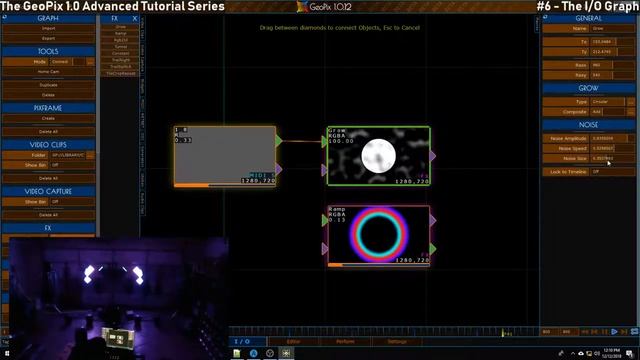Viewport: 640px width, 360px height.
Task: Click the Ramp node's purple output connector
Action: coord(433,220)
